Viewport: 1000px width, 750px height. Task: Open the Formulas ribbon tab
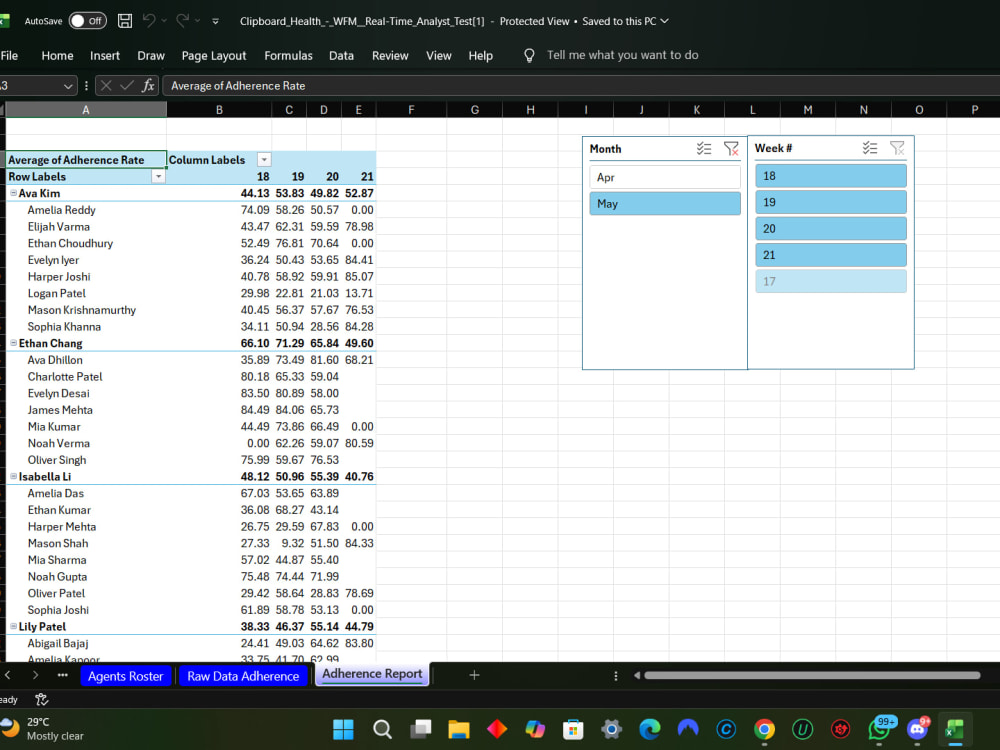288,55
